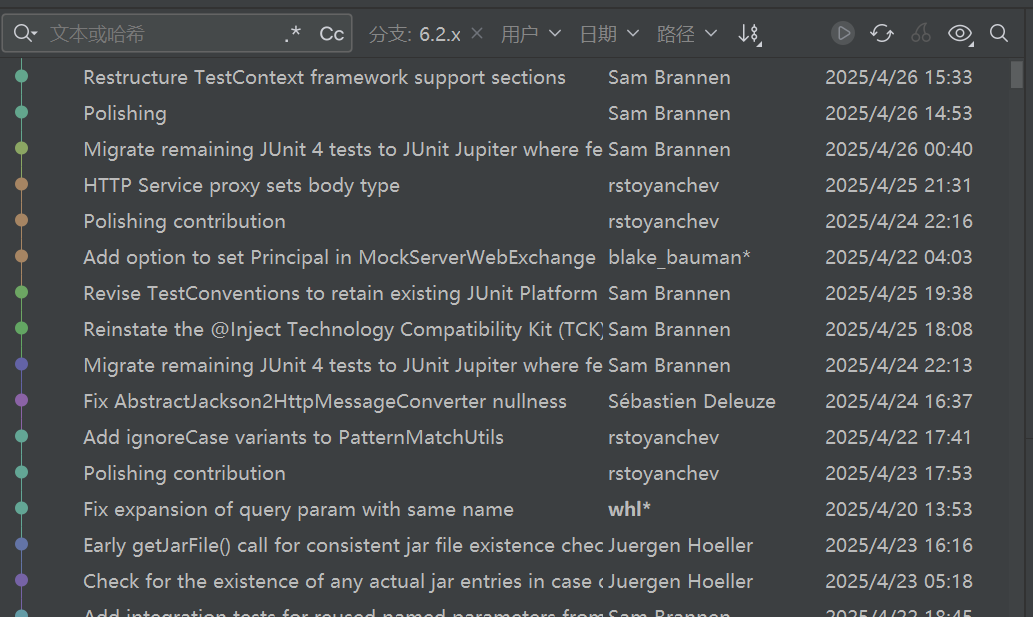Viewport: 1033px width, 617px height.
Task: Click the cherry-pick icon
Action: coord(921,33)
